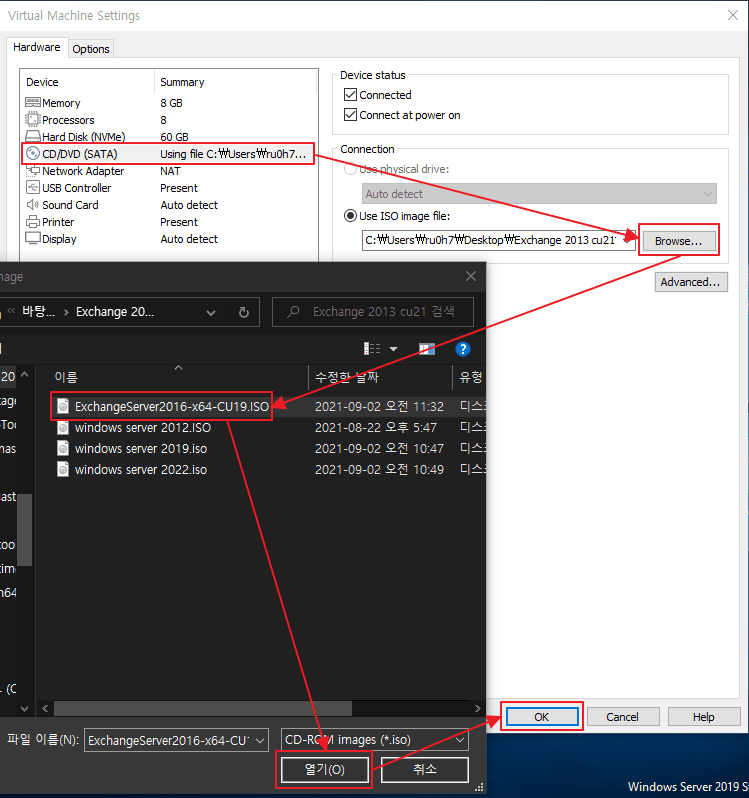Click the 바탕... breadcrumb folder
Image resolution: width=749 pixels, height=798 pixels.
pos(39,311)
